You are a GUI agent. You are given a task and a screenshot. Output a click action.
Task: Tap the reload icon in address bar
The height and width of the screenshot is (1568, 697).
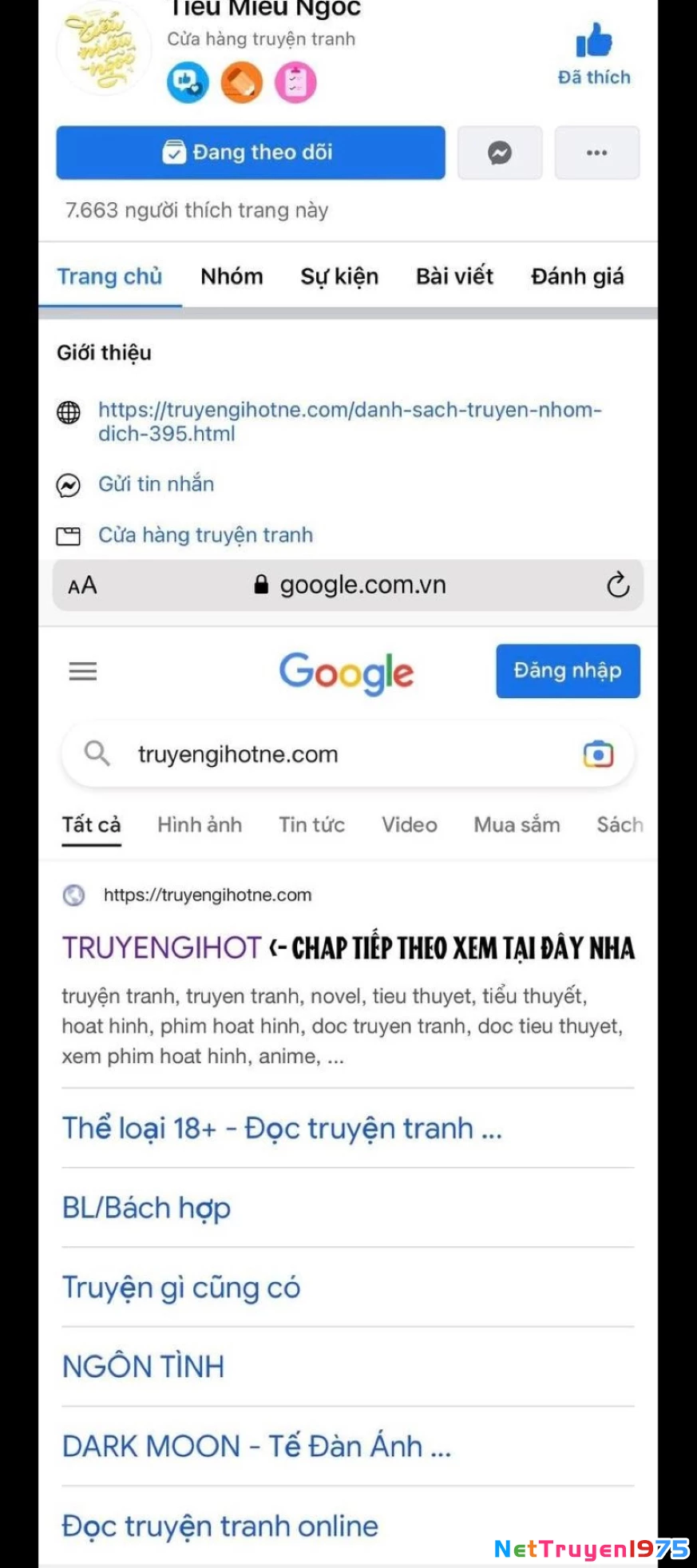click(x=618, y=585)
